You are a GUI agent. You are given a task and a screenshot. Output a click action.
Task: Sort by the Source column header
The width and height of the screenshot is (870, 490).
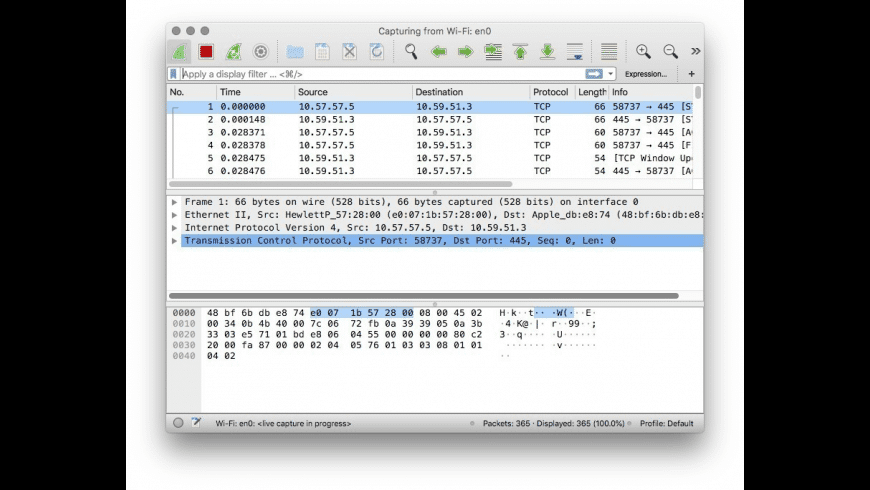pos(353,92)
